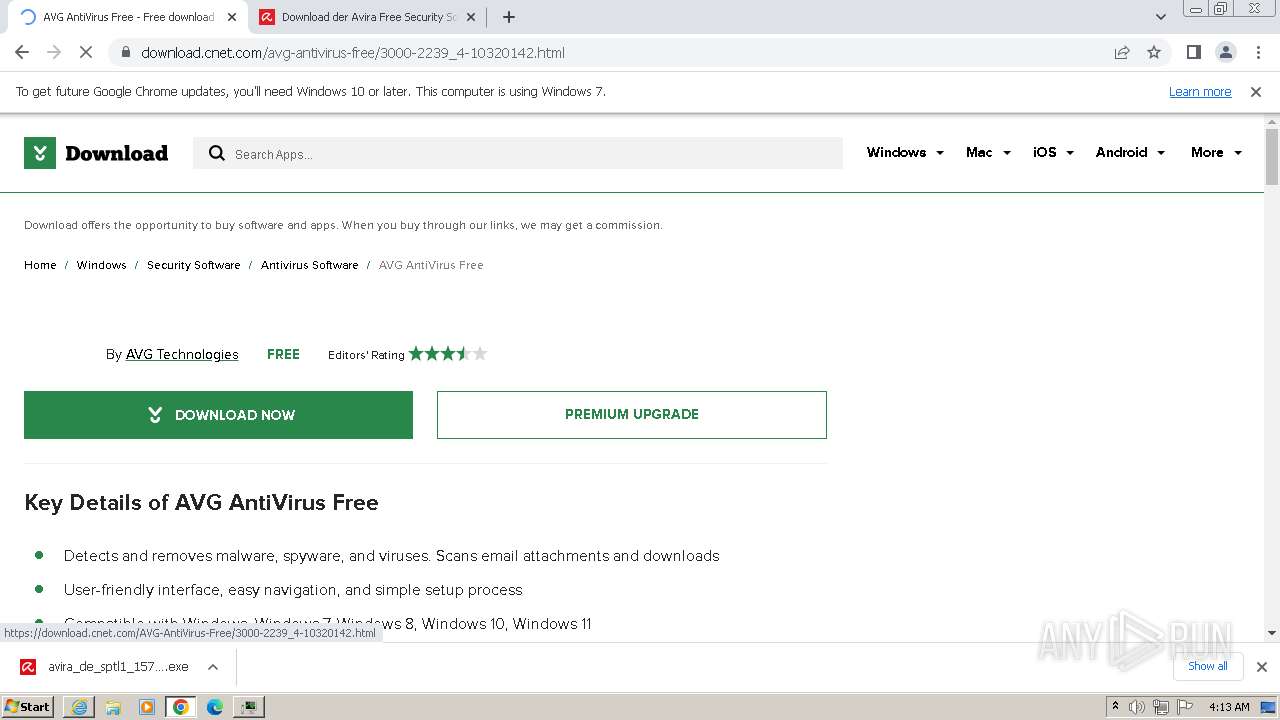The width and height of the screenshot is (1280, 720).
Task: Go back to the previous page
Action: tap(22, 52)
